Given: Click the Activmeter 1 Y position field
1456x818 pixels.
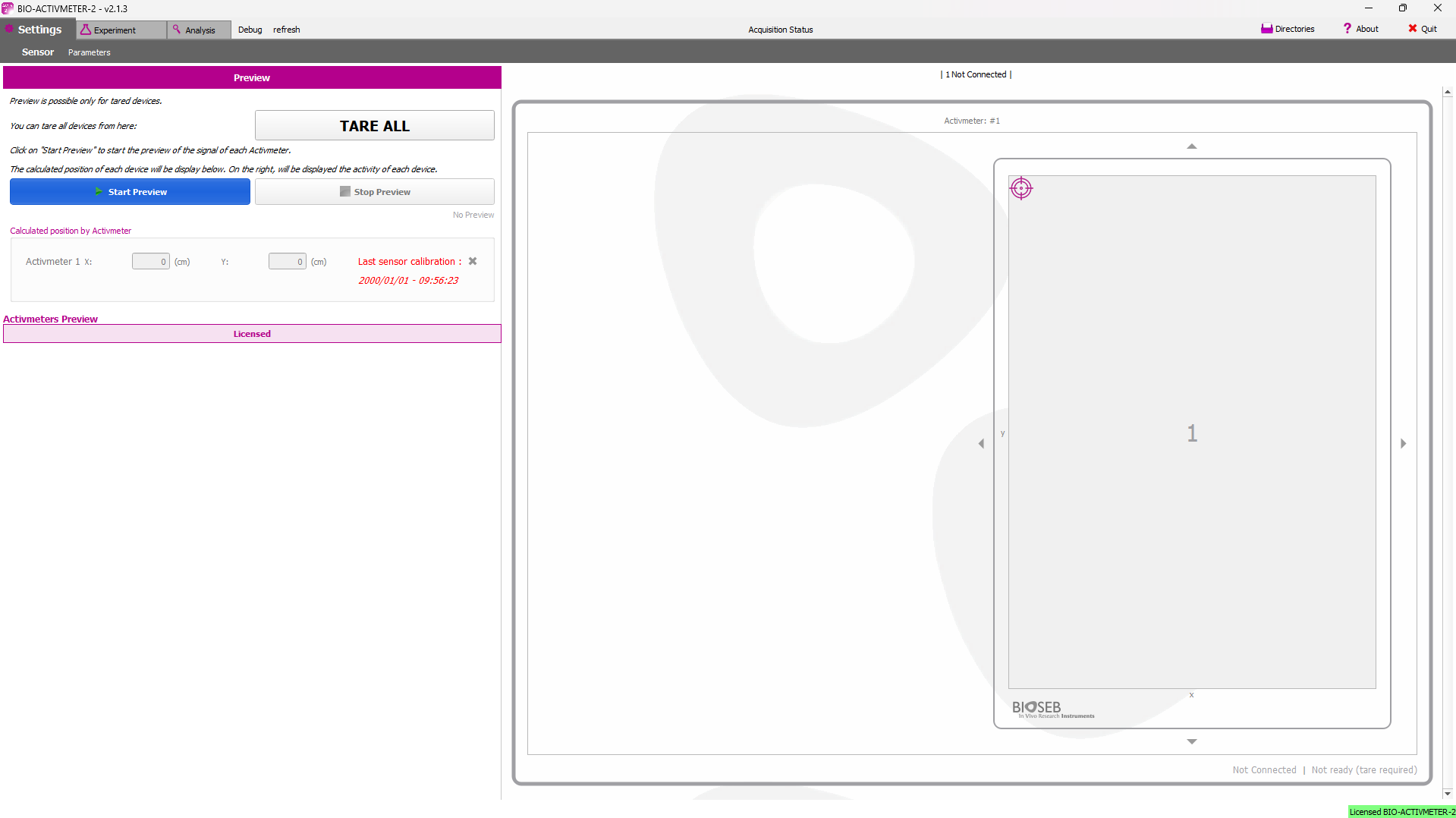Looking at the screenshot, I should point(287,262).
